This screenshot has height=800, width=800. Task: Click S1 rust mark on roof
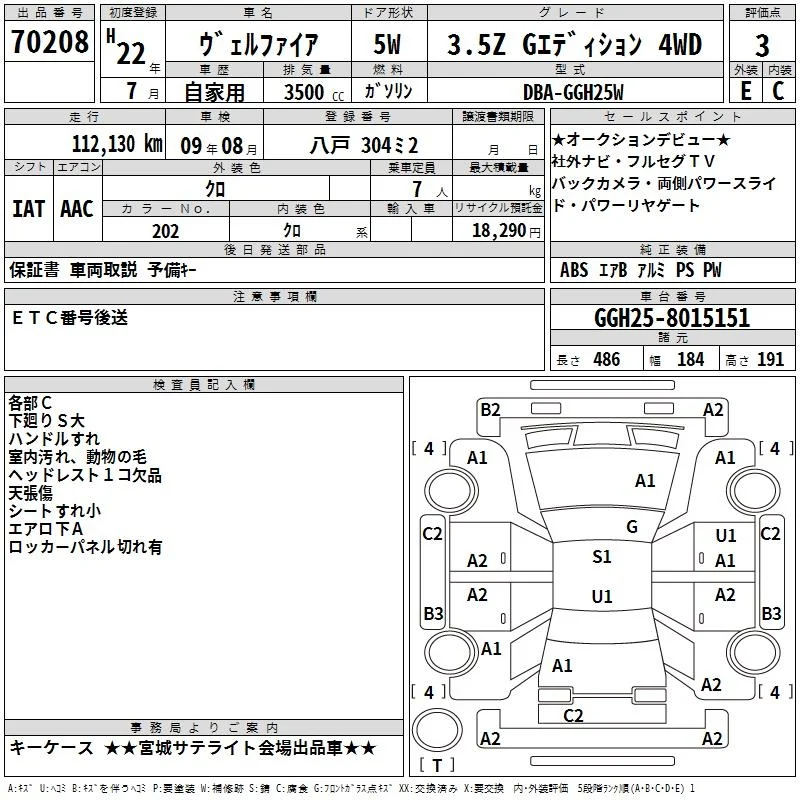[602, 557]
